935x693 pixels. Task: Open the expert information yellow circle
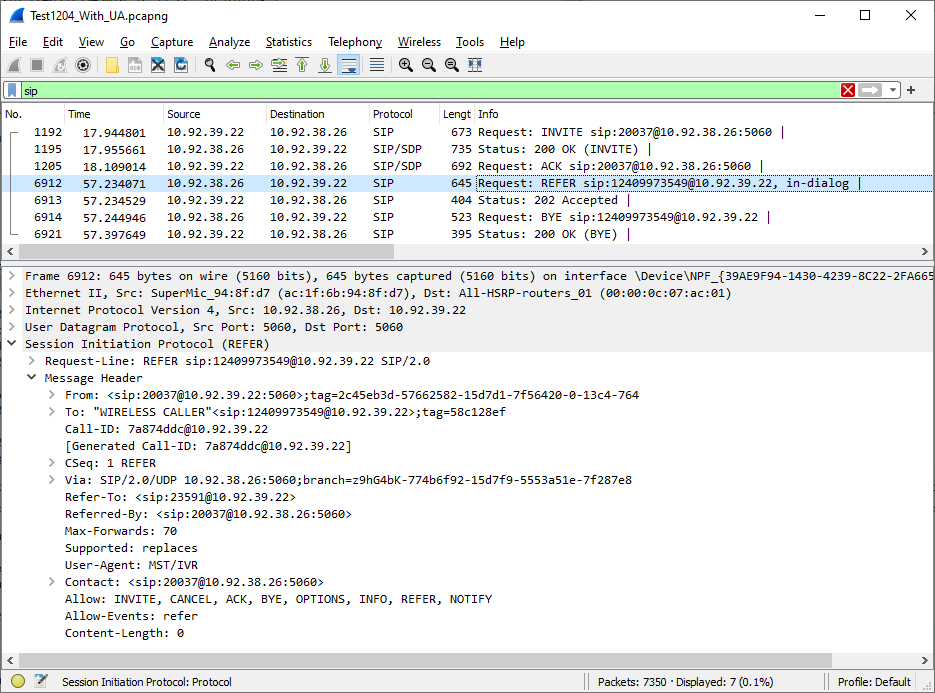(18, 681)
